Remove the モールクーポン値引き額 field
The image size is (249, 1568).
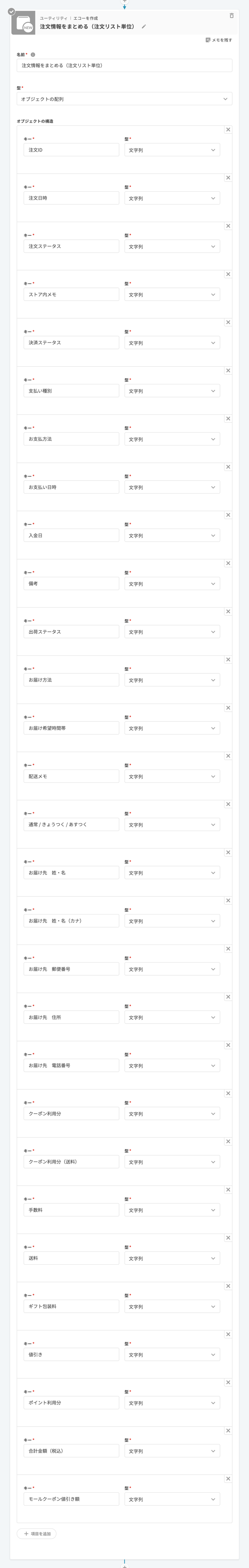click(x=228, y=1479)
